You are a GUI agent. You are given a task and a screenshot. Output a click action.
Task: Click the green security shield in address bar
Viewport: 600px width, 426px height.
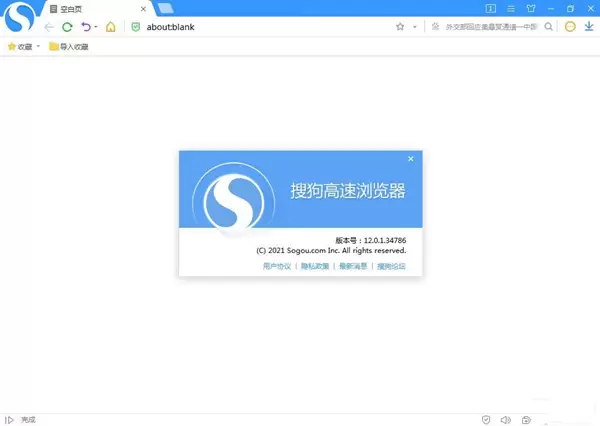point(135,27)
